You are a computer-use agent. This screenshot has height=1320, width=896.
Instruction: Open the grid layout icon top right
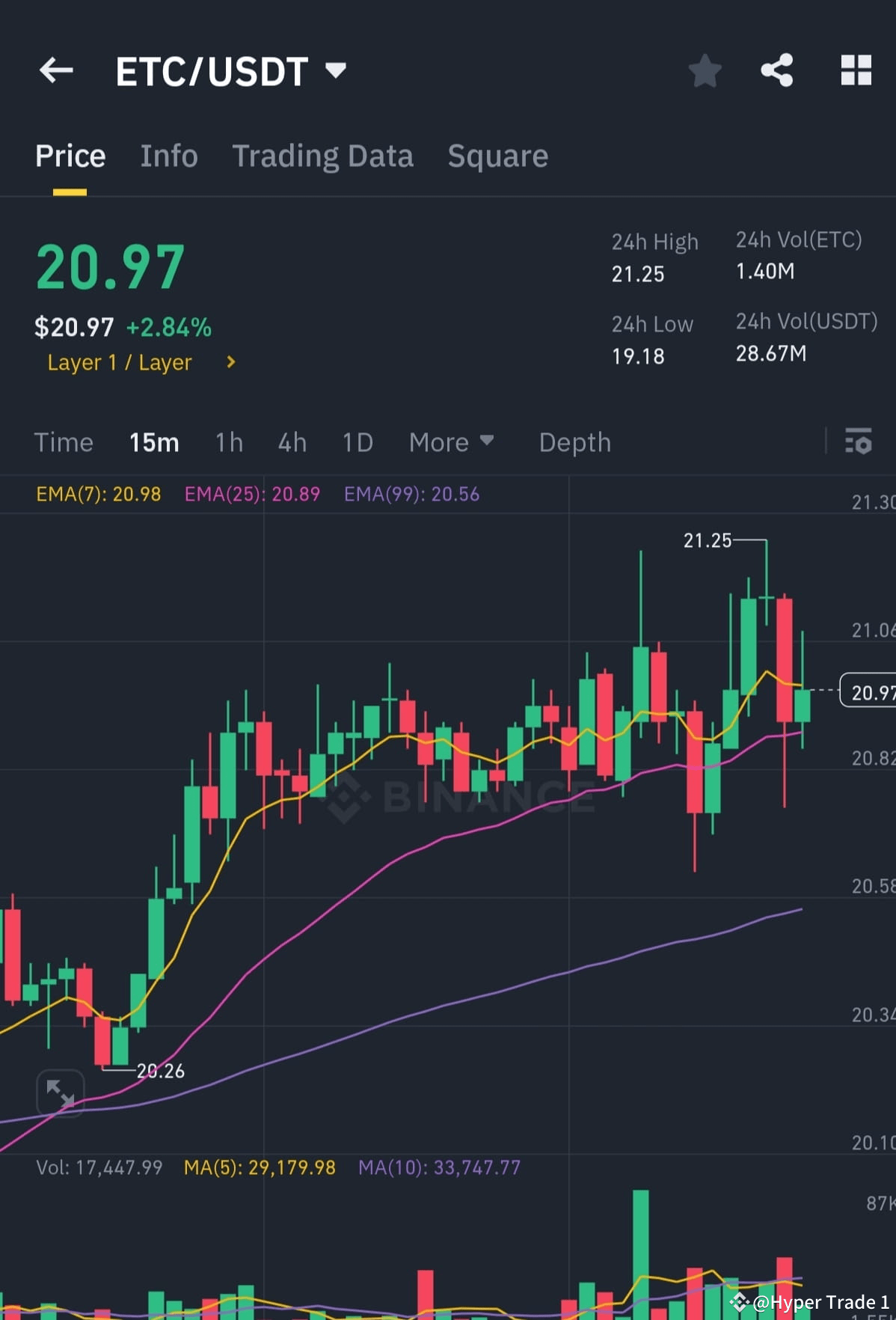pyautogui.click(x=856, y=70)
